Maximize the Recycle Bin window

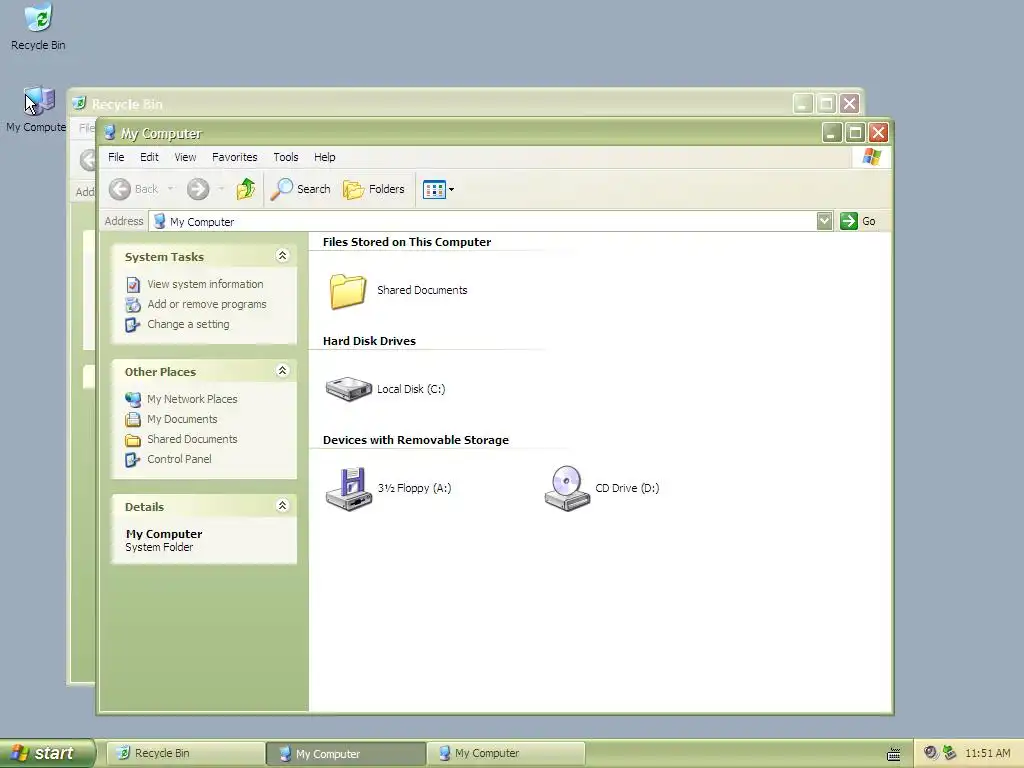(x=826, y=104)
